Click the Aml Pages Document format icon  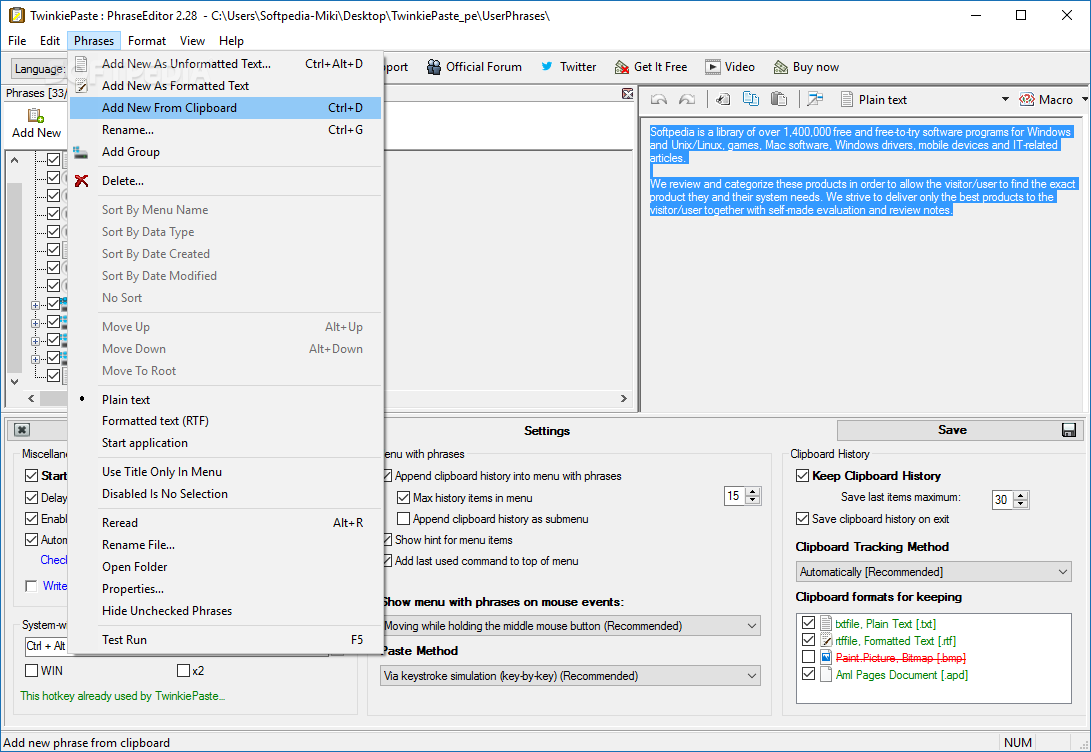[x=826, y=674]
